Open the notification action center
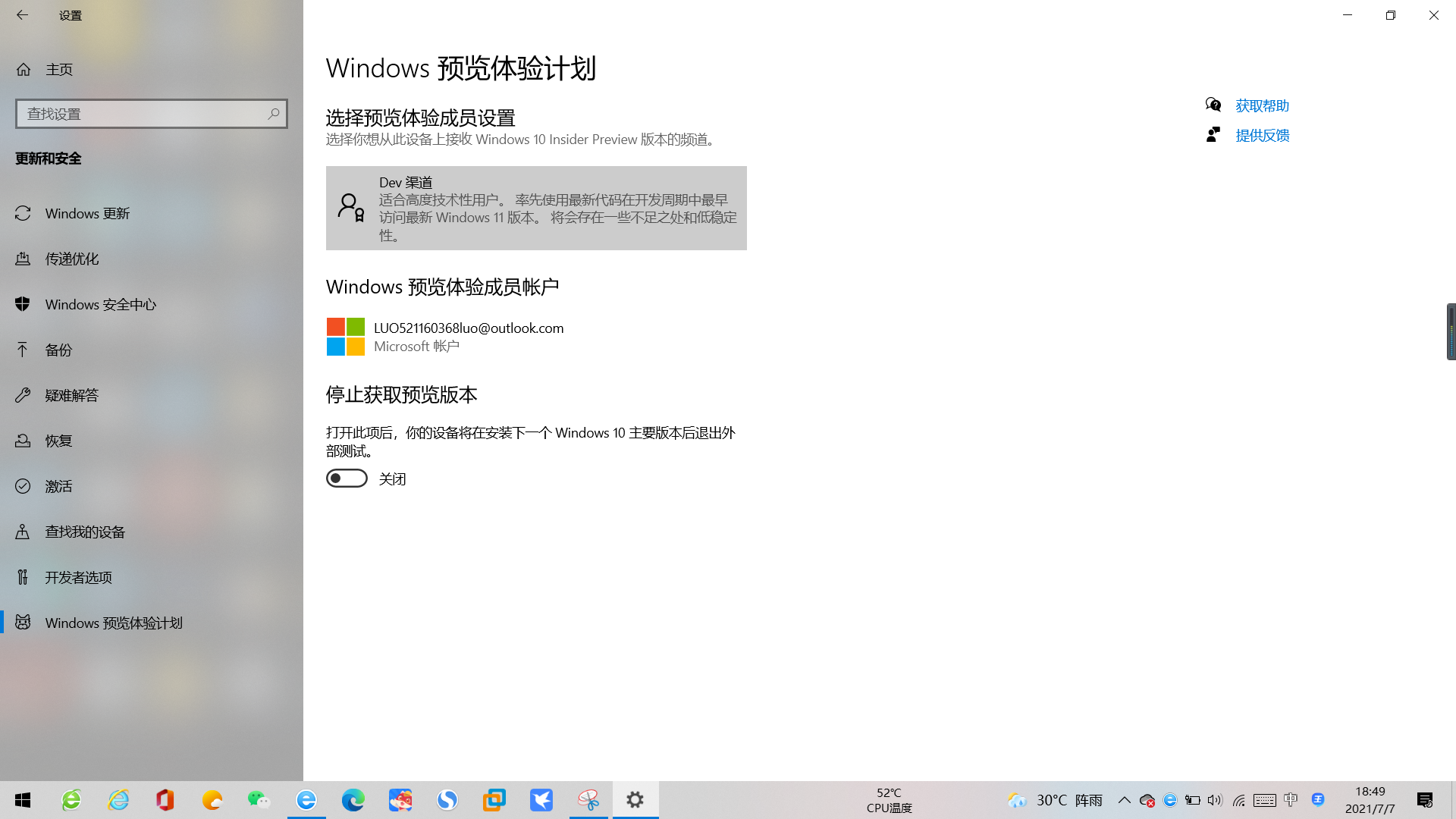1456x819 pixels. coord(1425,800)
